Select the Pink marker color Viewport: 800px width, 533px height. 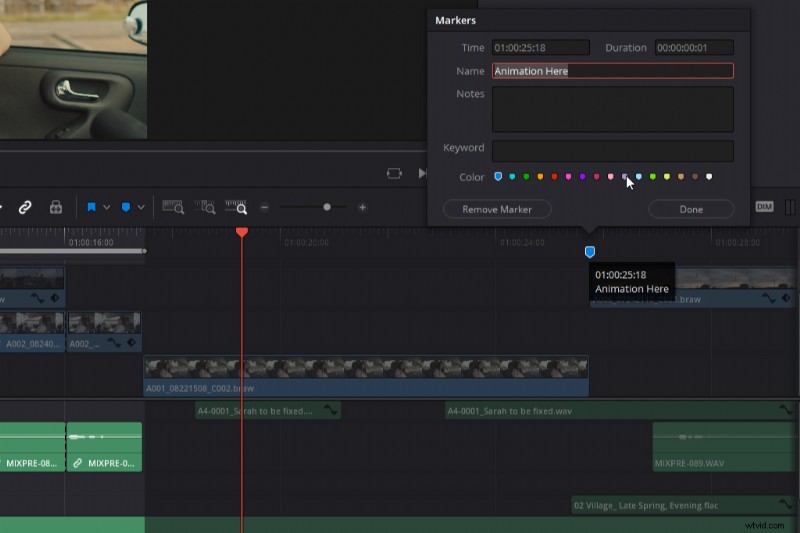(568, 176)
